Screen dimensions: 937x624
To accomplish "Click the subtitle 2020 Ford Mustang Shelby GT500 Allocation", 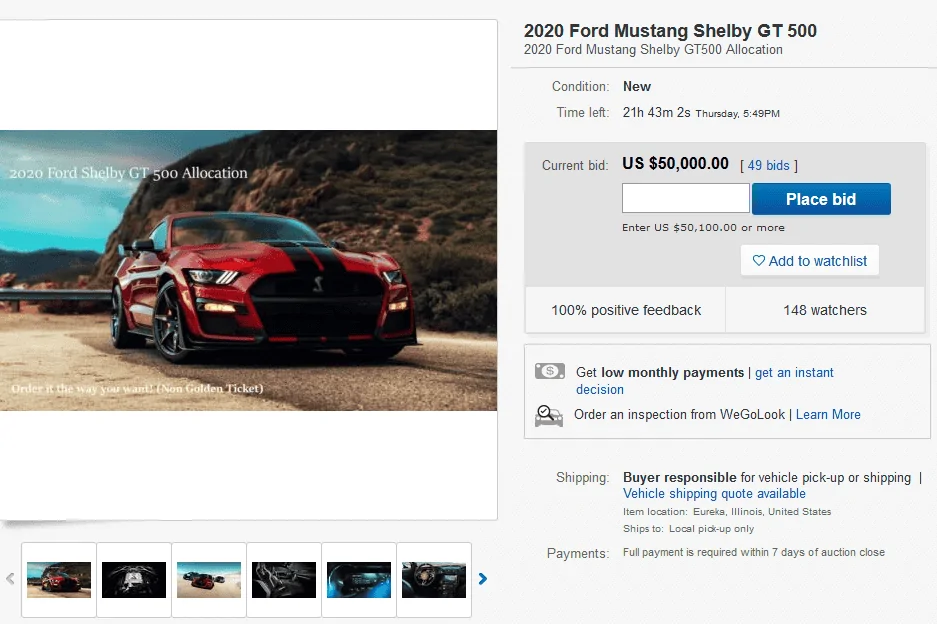I will pos(653,50).
